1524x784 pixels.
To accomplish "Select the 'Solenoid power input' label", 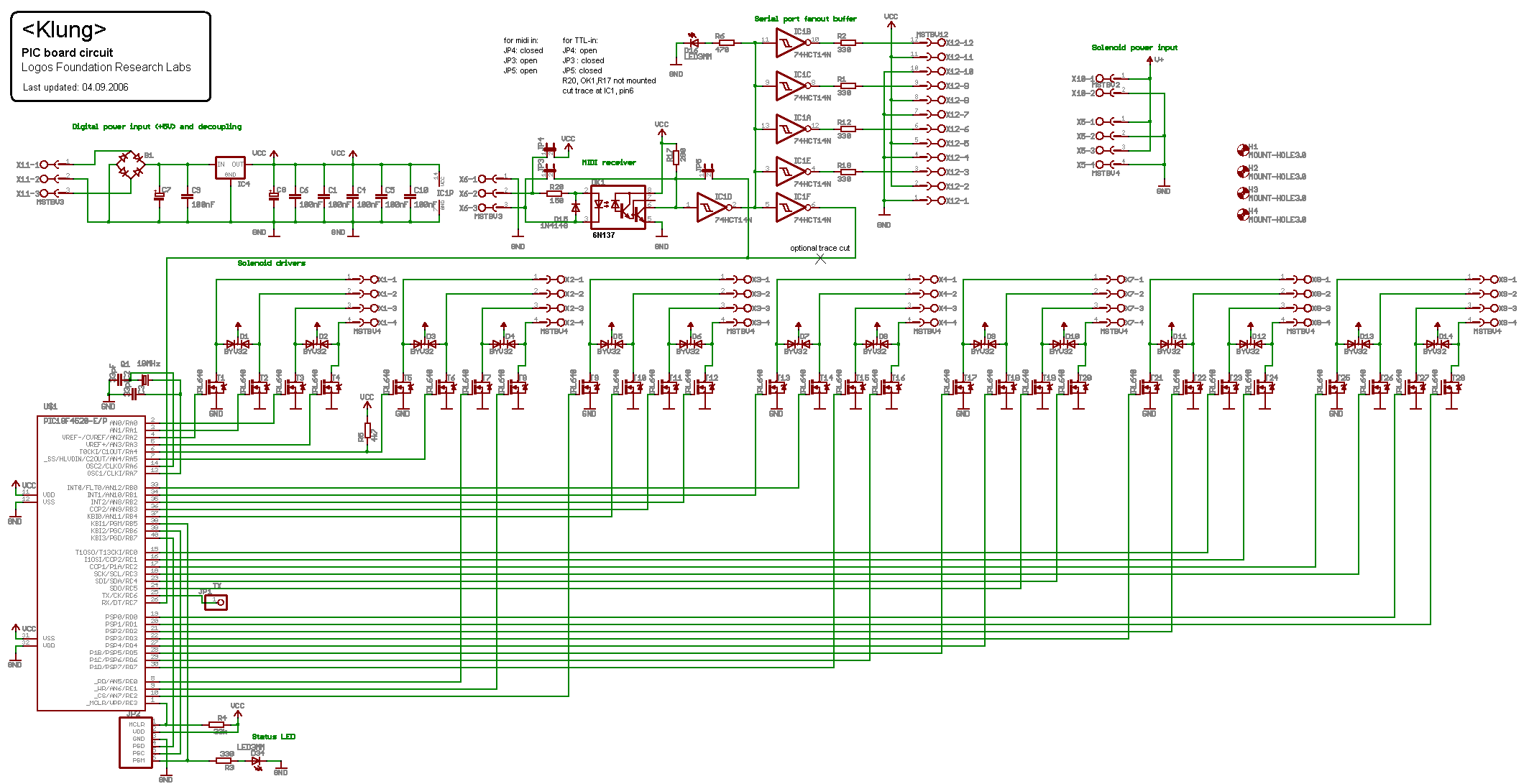I will (1134, 47).
